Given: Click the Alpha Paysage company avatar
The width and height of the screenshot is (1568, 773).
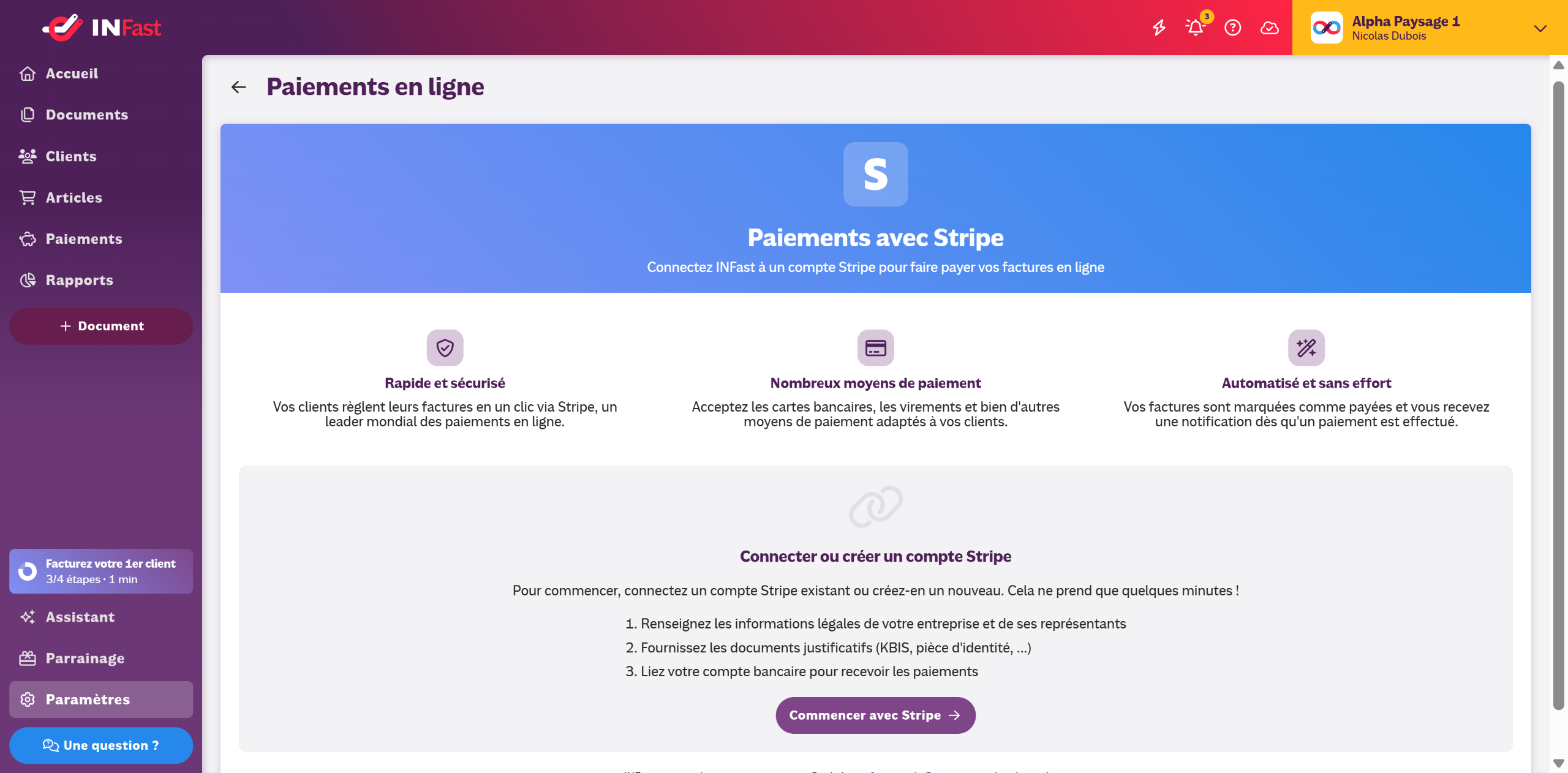Looking at the screenshot, I should coord(1327,28).
